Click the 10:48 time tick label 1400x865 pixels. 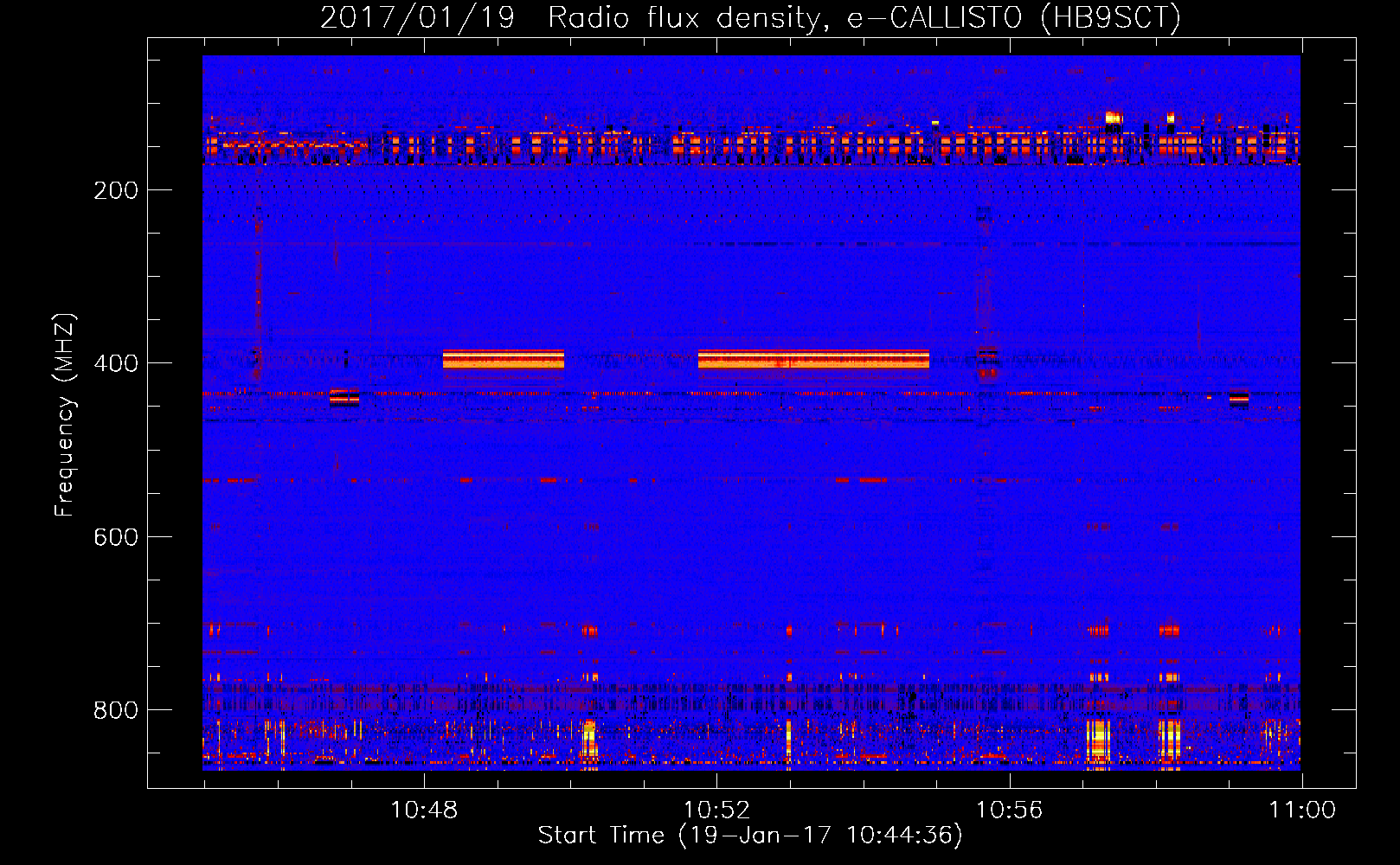coord(424,811)
